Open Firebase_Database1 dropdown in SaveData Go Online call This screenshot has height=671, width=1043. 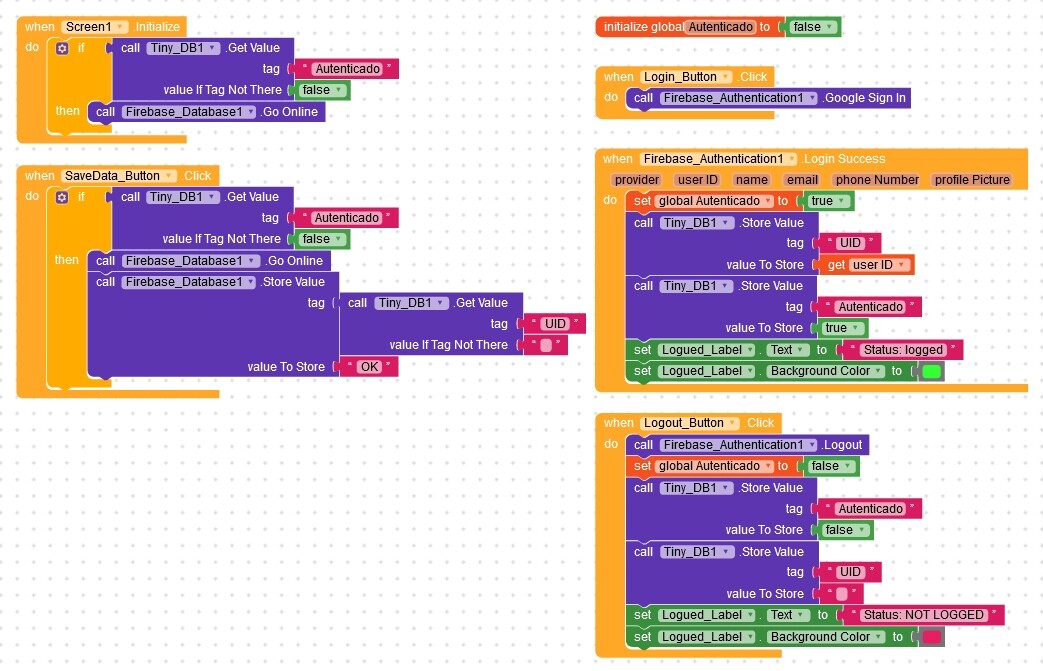click(192, 261)
